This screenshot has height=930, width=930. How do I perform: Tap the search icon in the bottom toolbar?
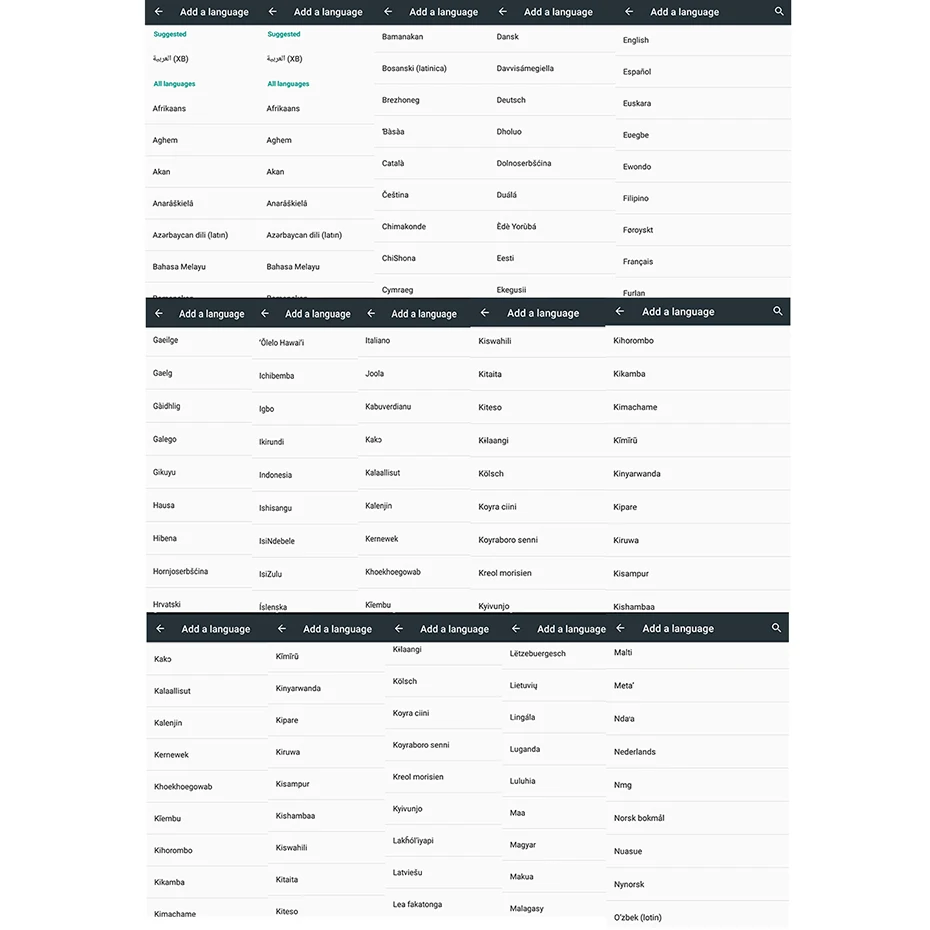point(778,628)
